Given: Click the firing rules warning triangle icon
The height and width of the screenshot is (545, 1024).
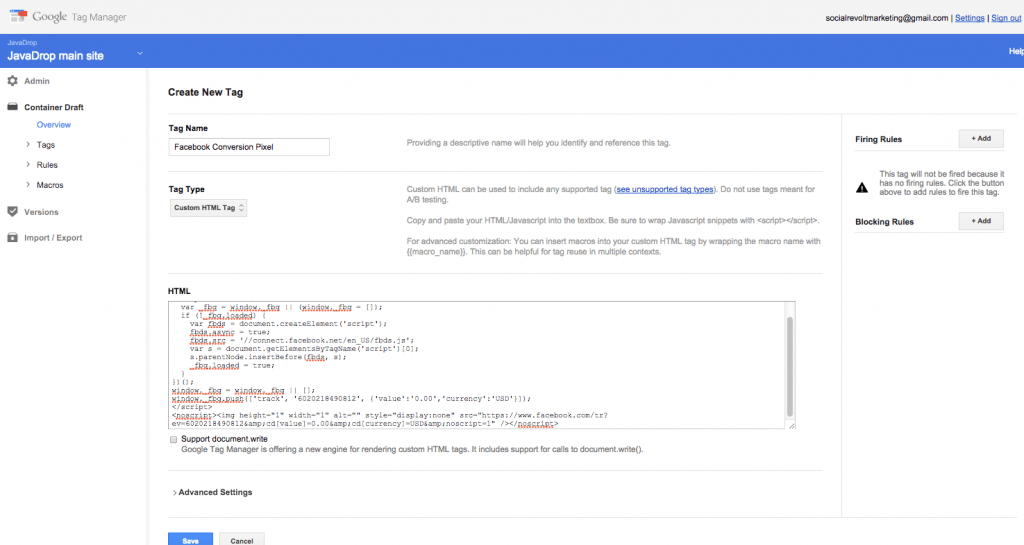Looking at the screenshot, I should tap(862, 187).
